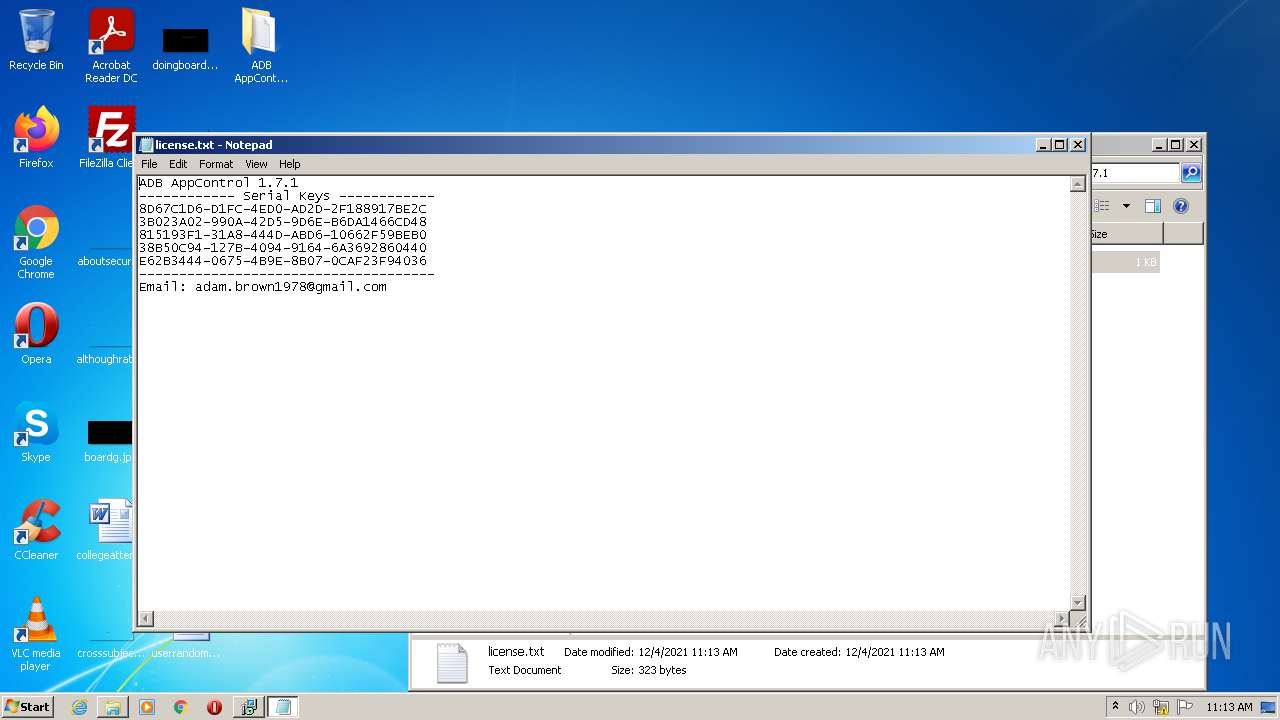Screen dimensions: 1280x720
Task: Click the Size: 323 bytes detail
Action: point(649,670)
